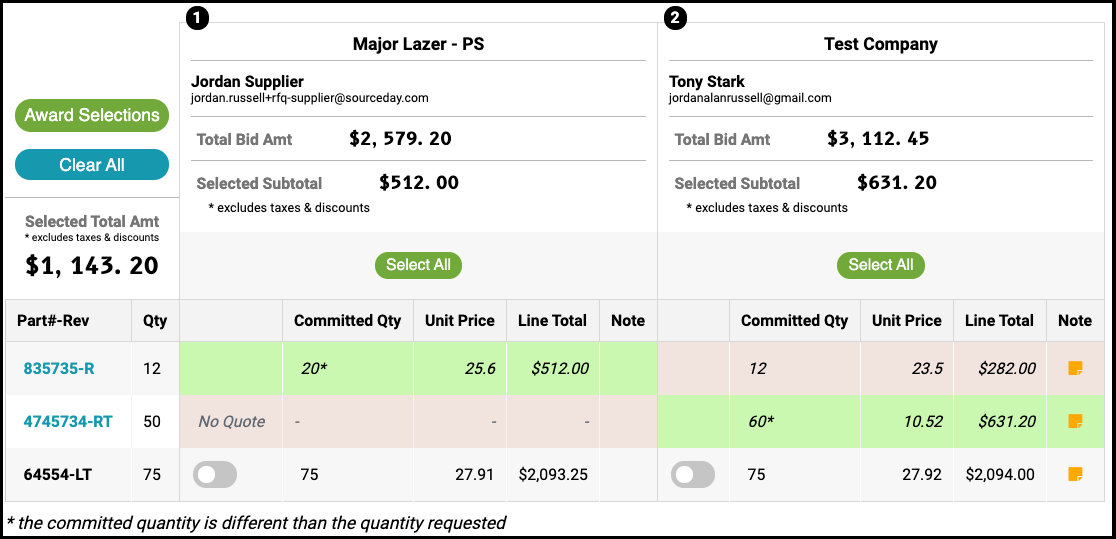Click the No Quote cell for 4745734-RT
This screenshot has height=539, width=1116.
231,422
